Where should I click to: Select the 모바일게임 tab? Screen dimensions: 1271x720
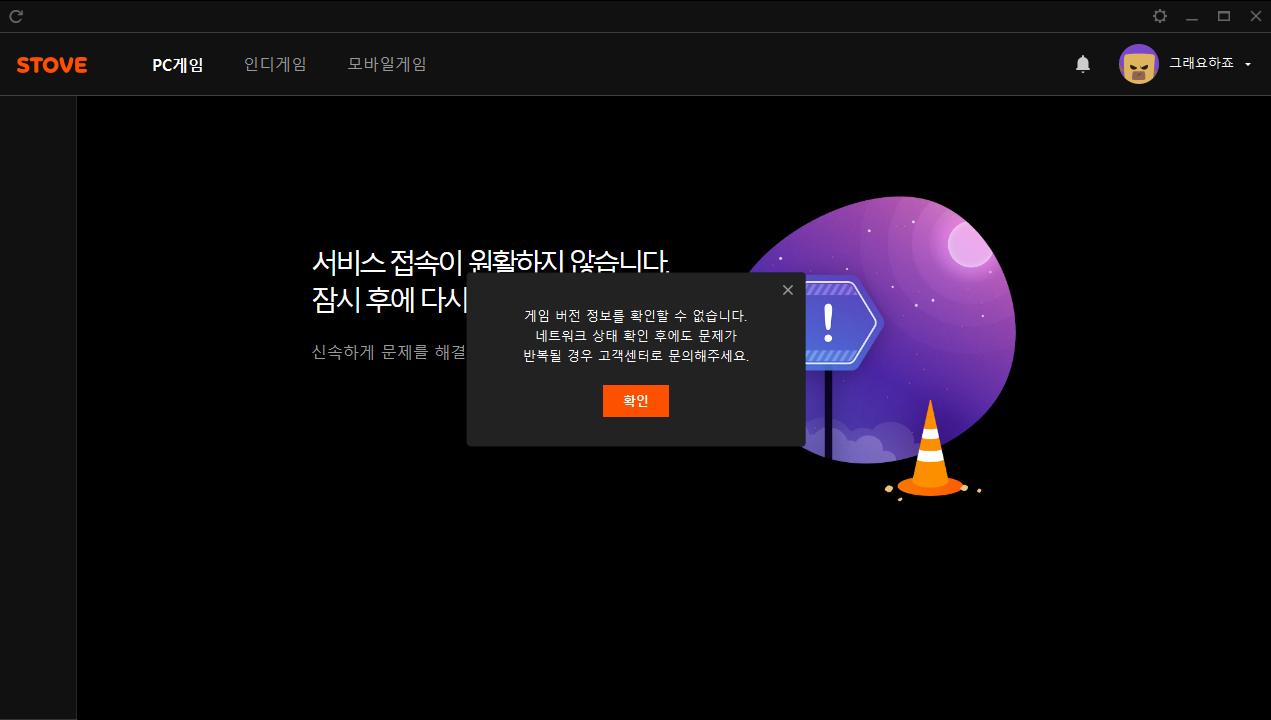click(387, 64)
